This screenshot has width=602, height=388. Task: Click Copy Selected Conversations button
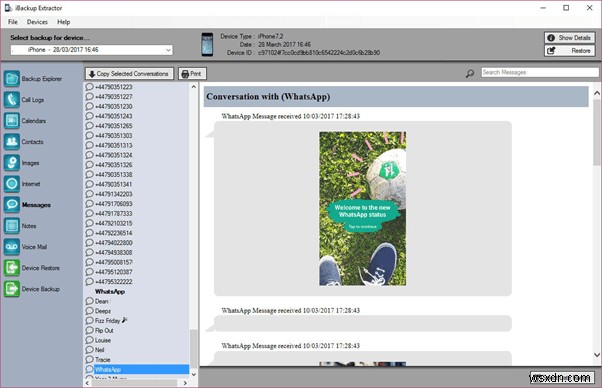129,74
